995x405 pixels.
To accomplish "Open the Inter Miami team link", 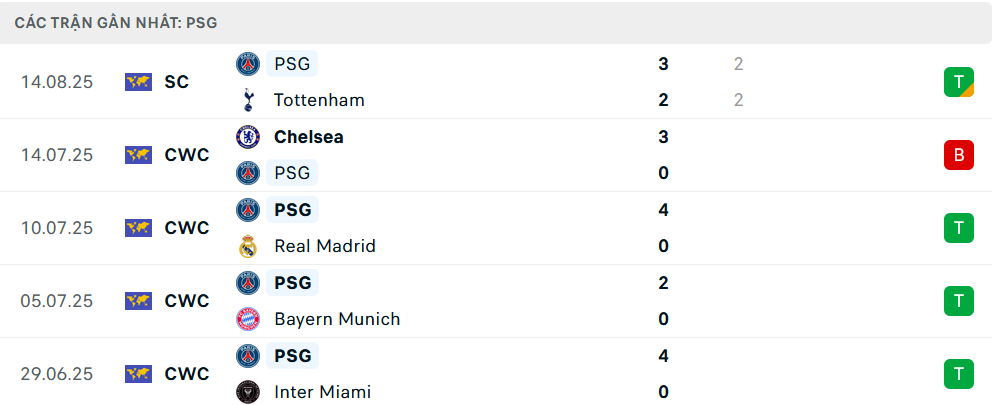I will [x=322, y=392].
